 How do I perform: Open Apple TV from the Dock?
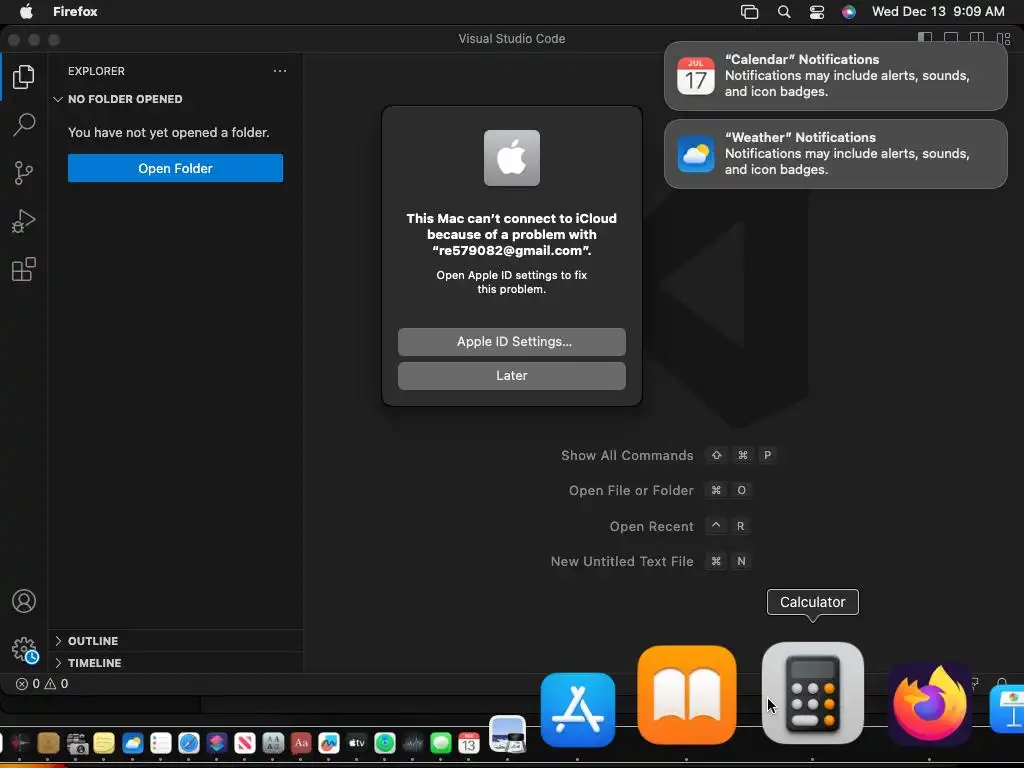pyautogui.click(x=357, y=743)
